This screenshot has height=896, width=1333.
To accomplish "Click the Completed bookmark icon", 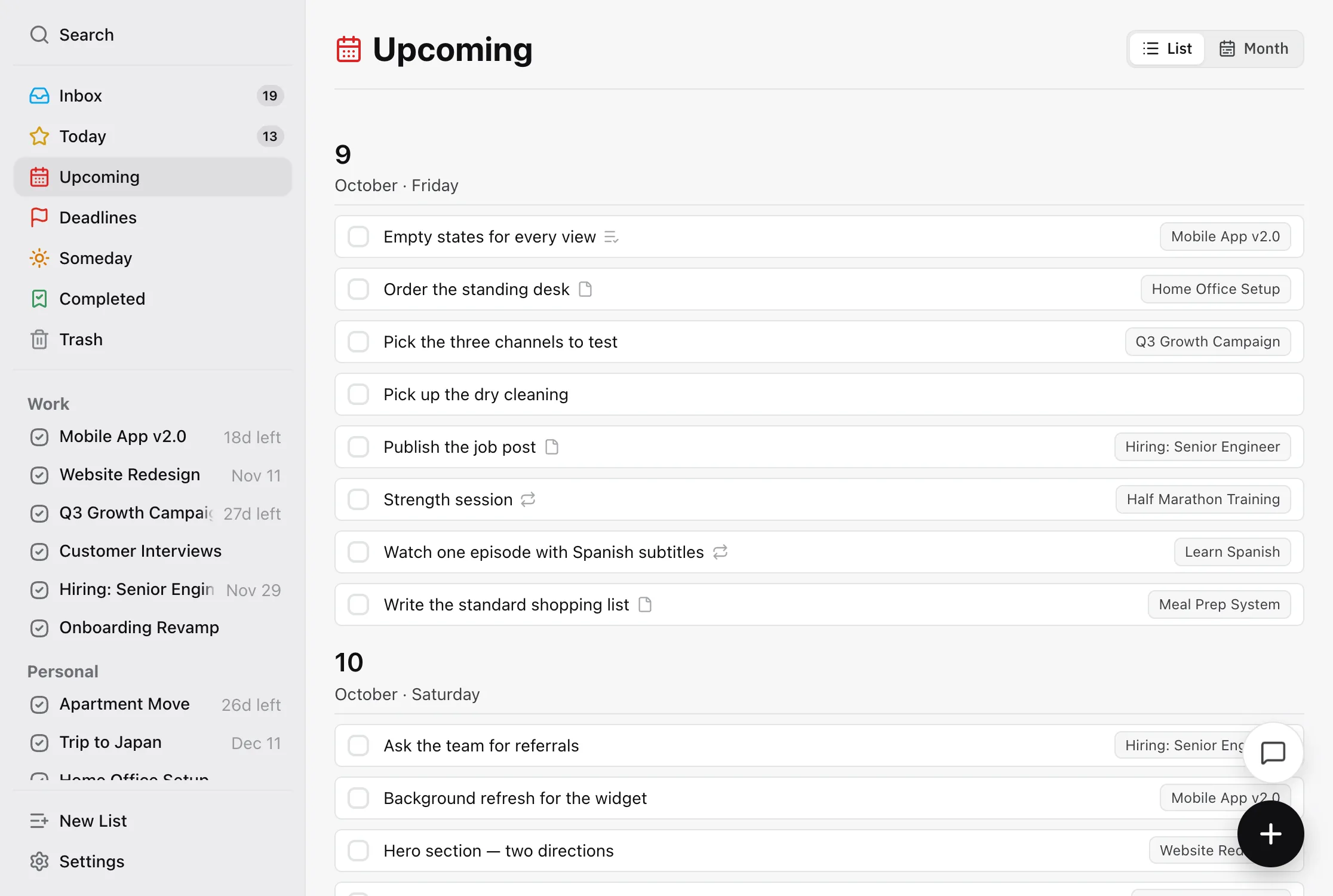I will click(x=39, y=299).
